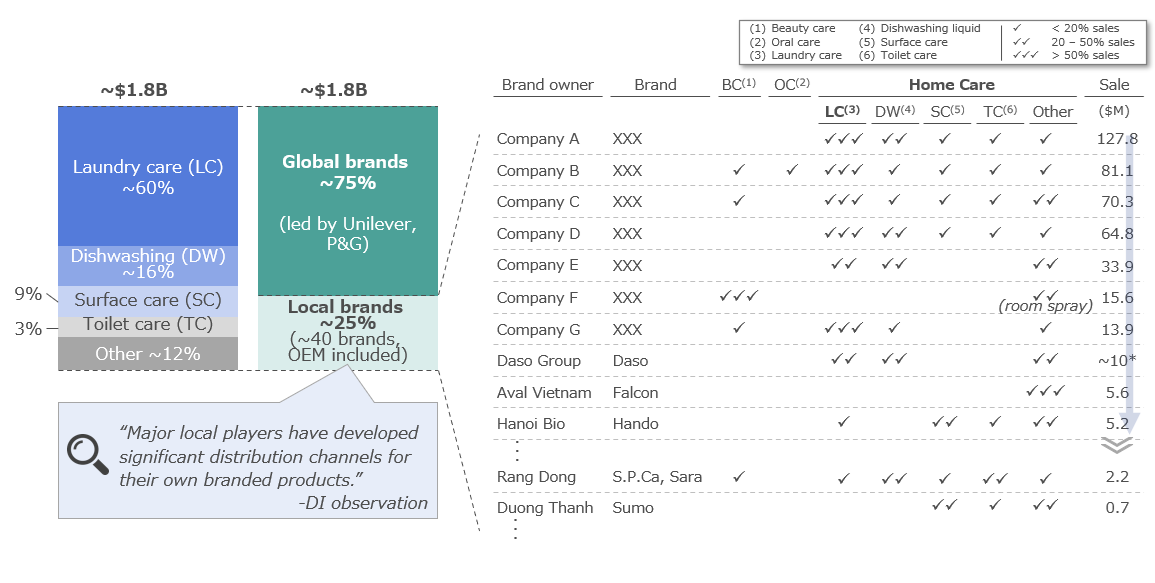
Task: Click the ~$1.8B total above Laundry care bar
Action: point(134,90)
